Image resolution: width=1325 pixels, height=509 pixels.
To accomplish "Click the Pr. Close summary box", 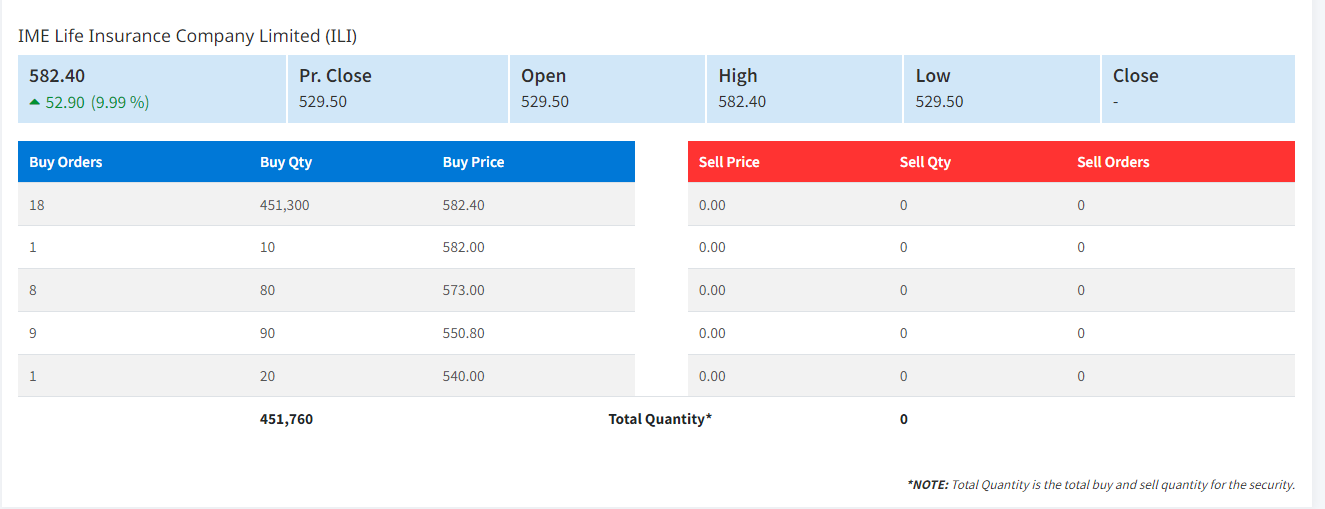I will click(x=397, y=89).
